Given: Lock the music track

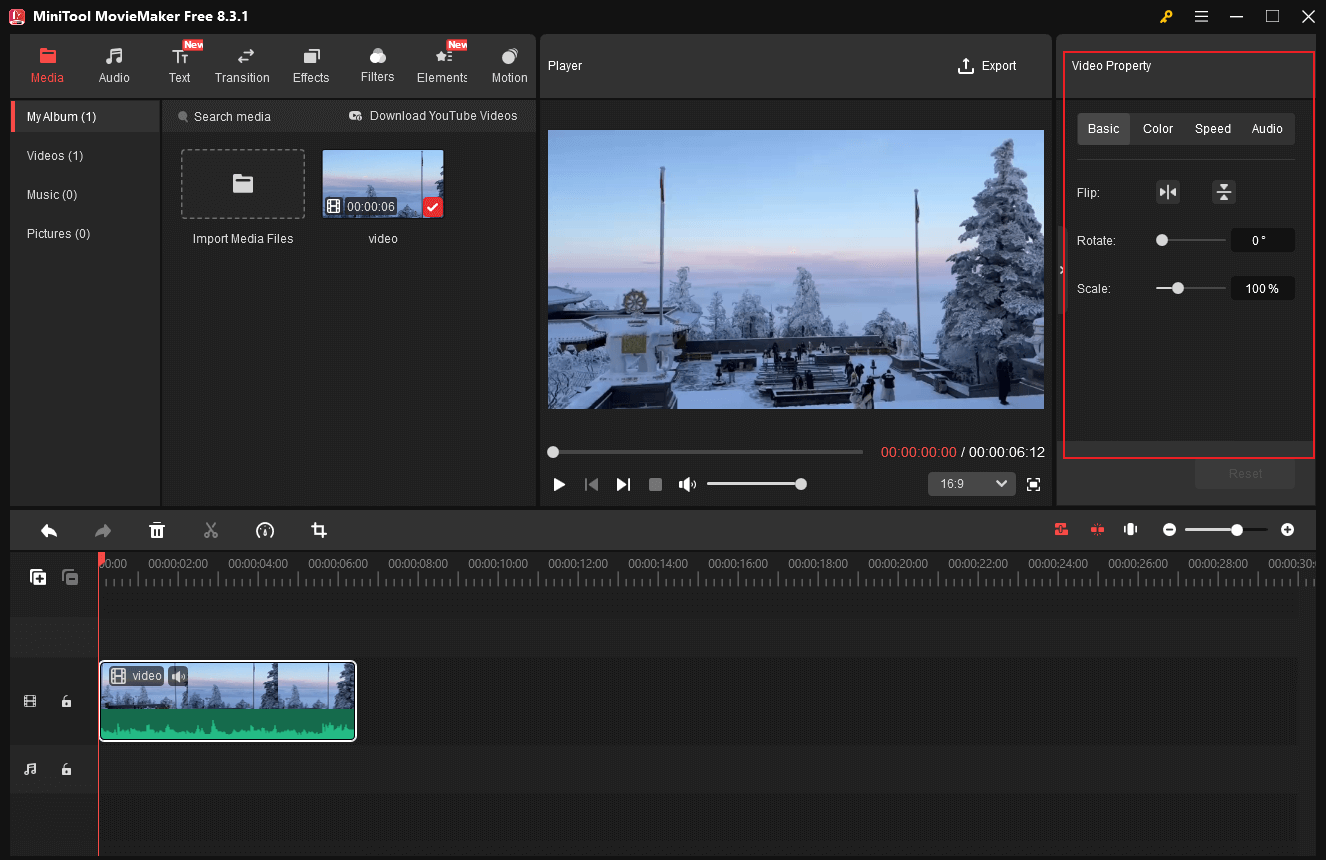Looking at the screenshot, I should click(x=66, y=769).
